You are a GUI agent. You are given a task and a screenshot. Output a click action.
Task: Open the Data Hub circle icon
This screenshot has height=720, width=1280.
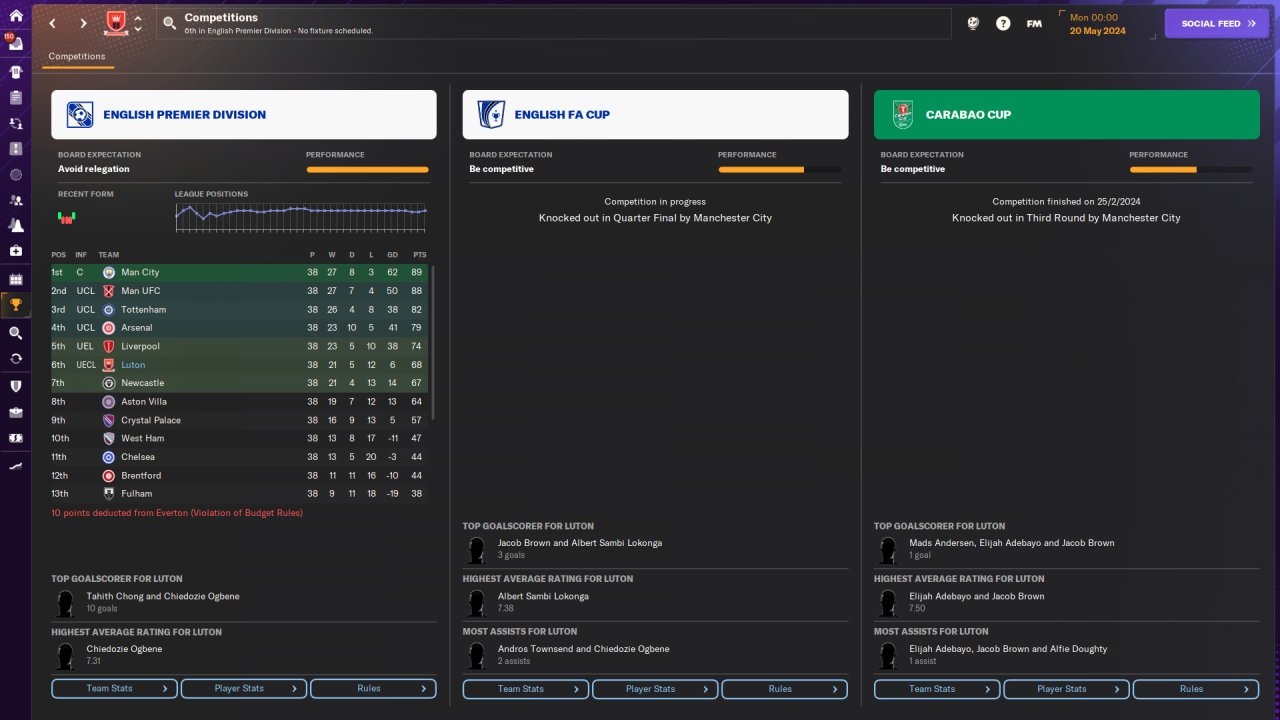point(15,174)
